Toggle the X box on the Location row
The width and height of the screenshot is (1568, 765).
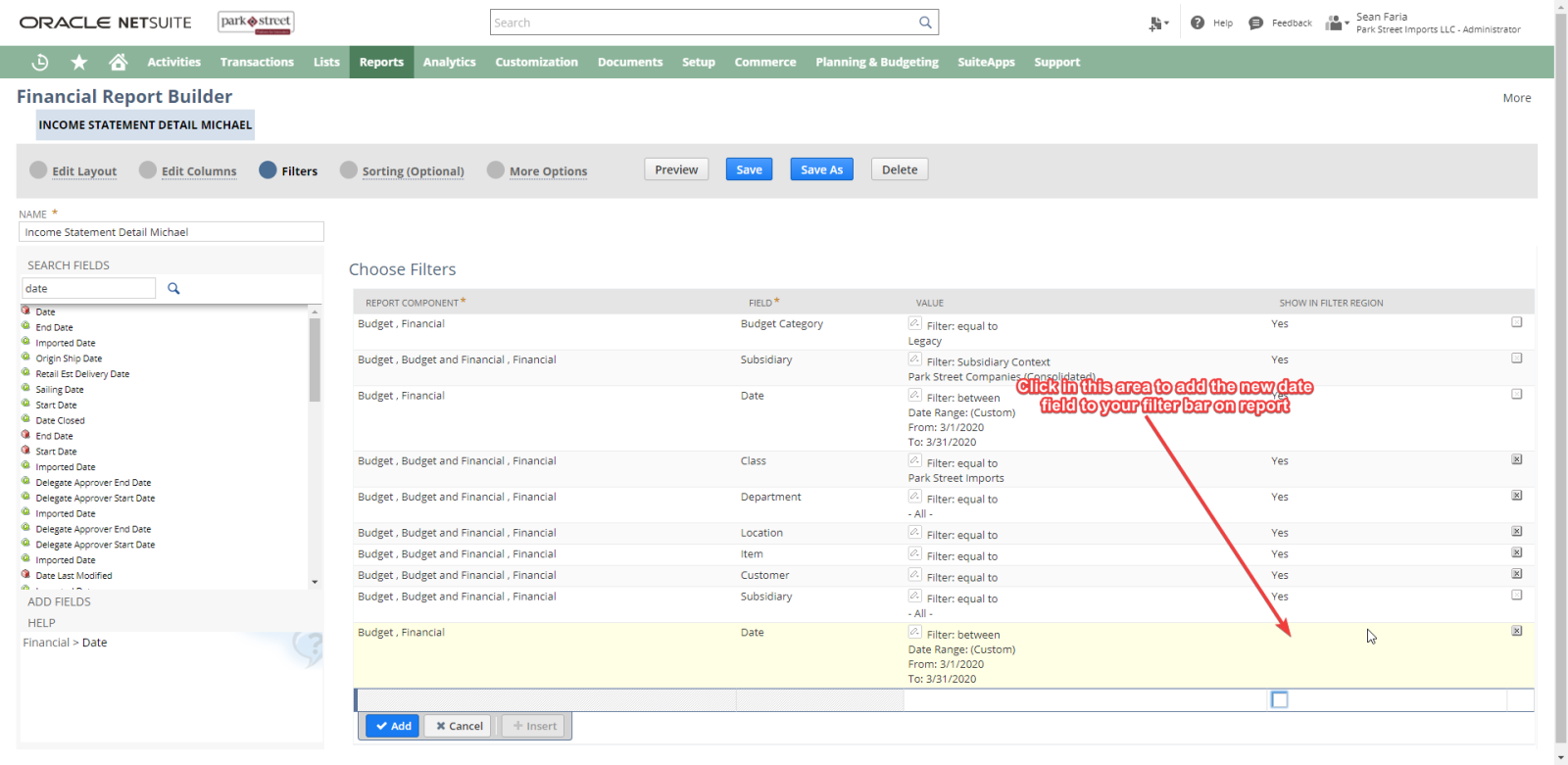point(1517,532)
